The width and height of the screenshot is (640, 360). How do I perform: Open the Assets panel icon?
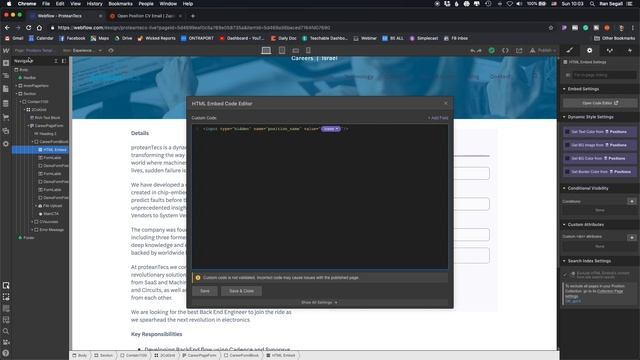6,131
